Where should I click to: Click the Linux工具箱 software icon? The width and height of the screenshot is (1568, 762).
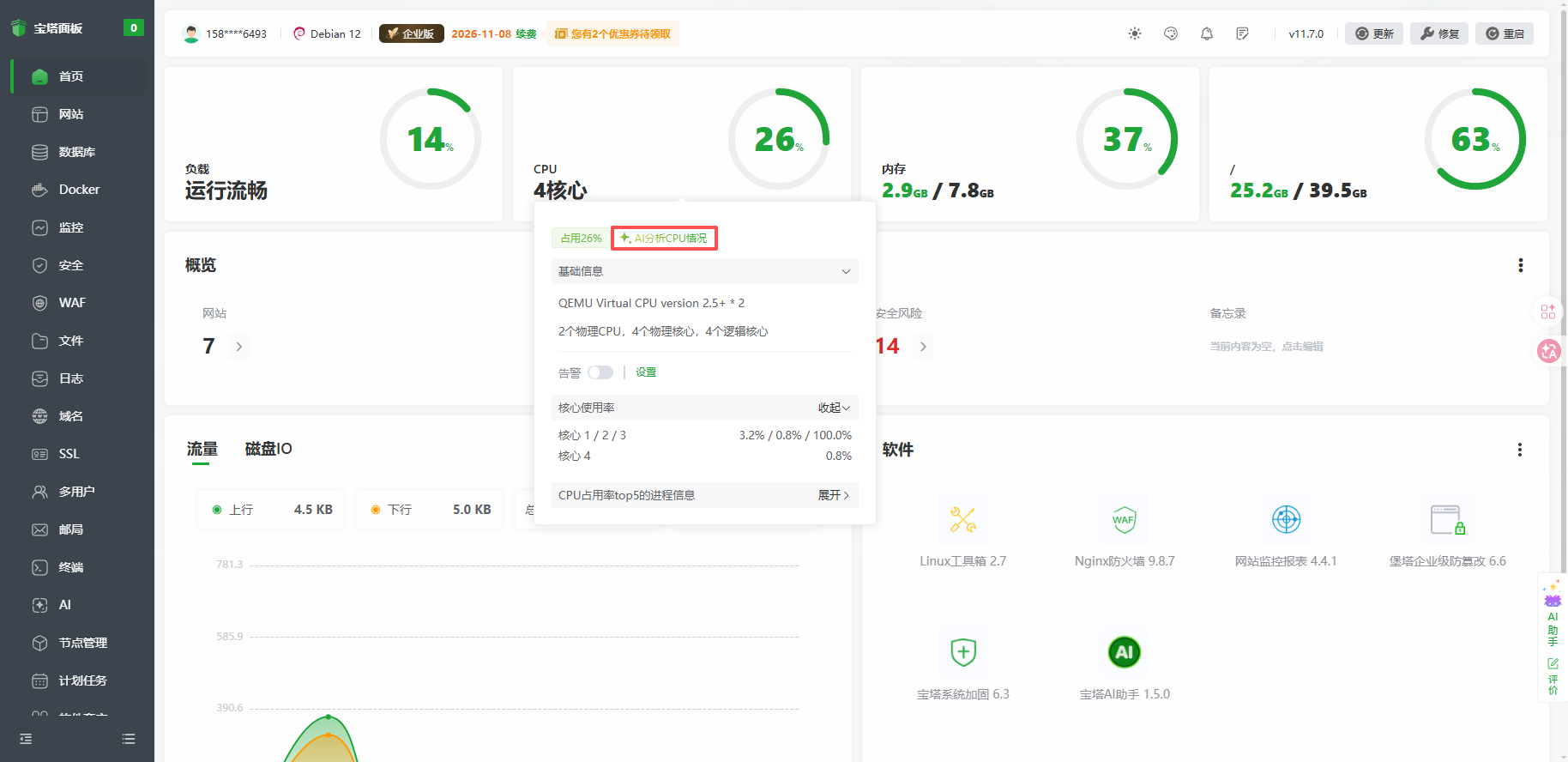coord(962,520)
